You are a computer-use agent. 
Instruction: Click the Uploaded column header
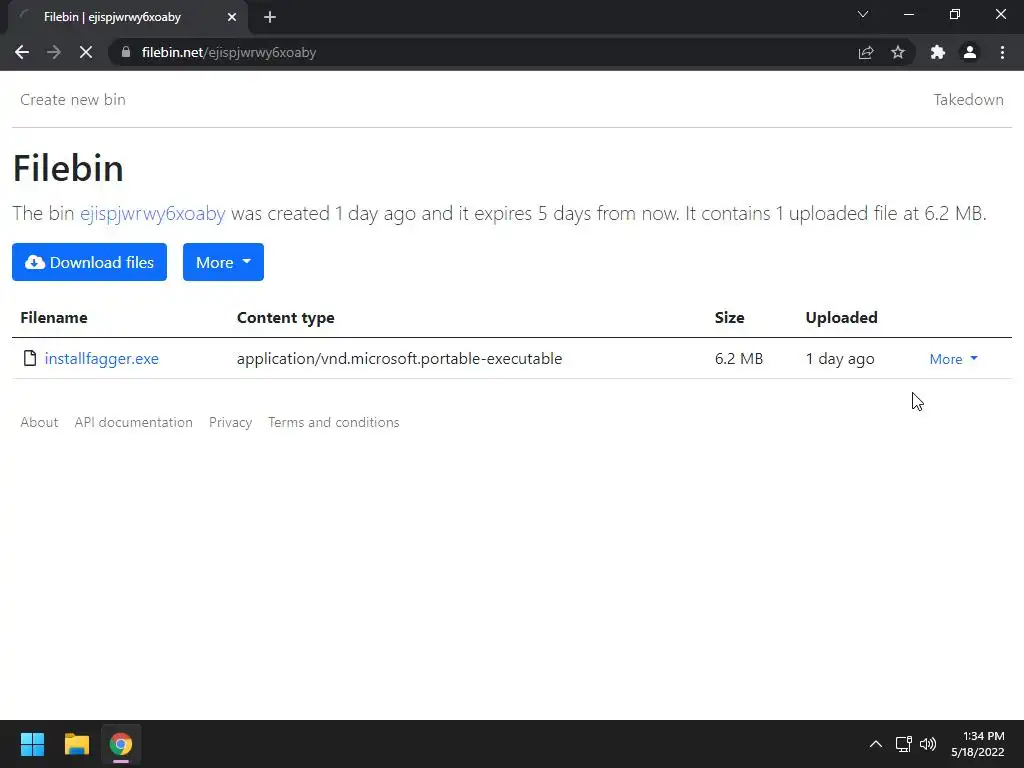(841, 317)
